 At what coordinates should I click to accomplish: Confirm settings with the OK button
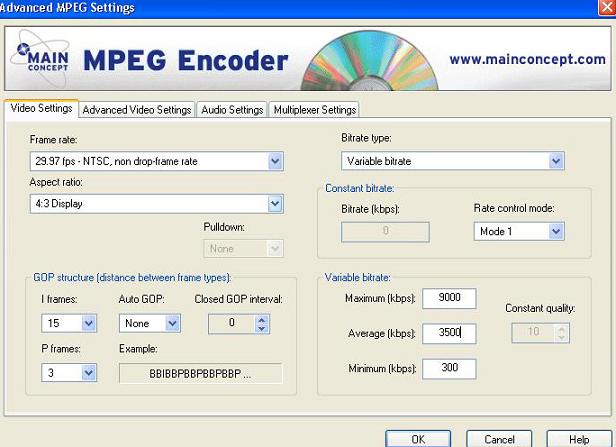click(x=418, y=439)
